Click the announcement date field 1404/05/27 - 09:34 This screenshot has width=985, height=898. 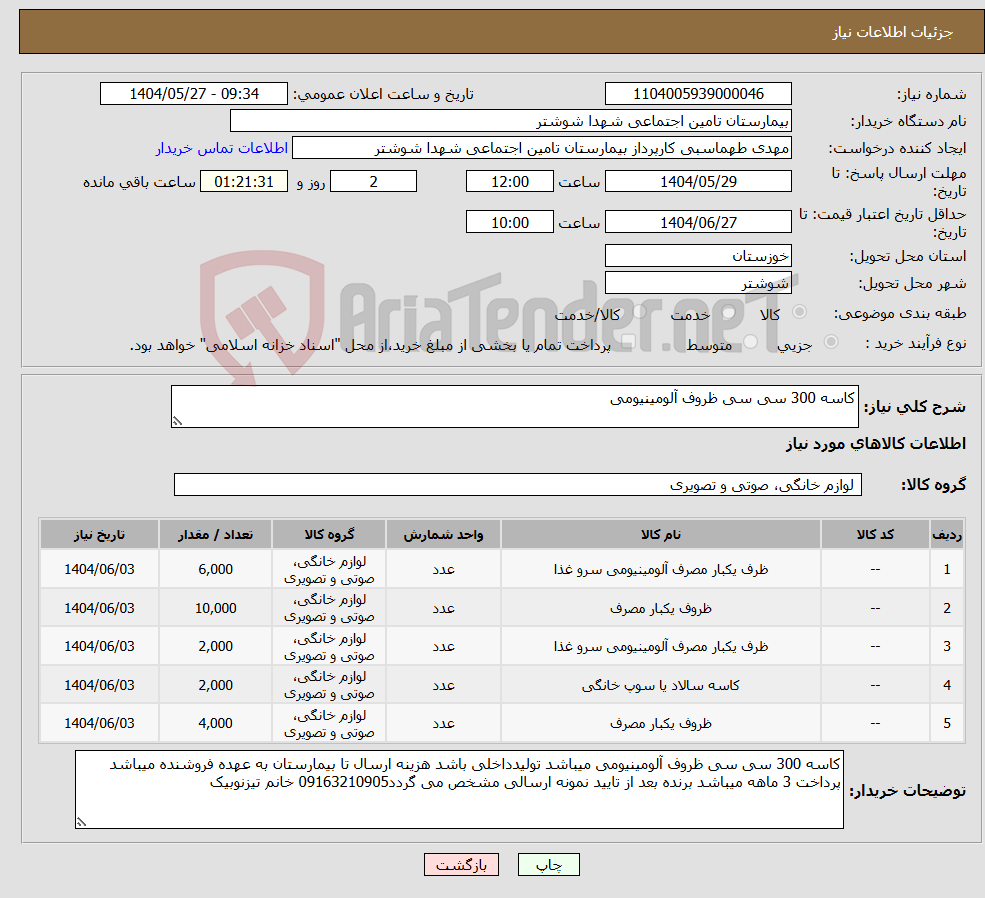point(193,94)
